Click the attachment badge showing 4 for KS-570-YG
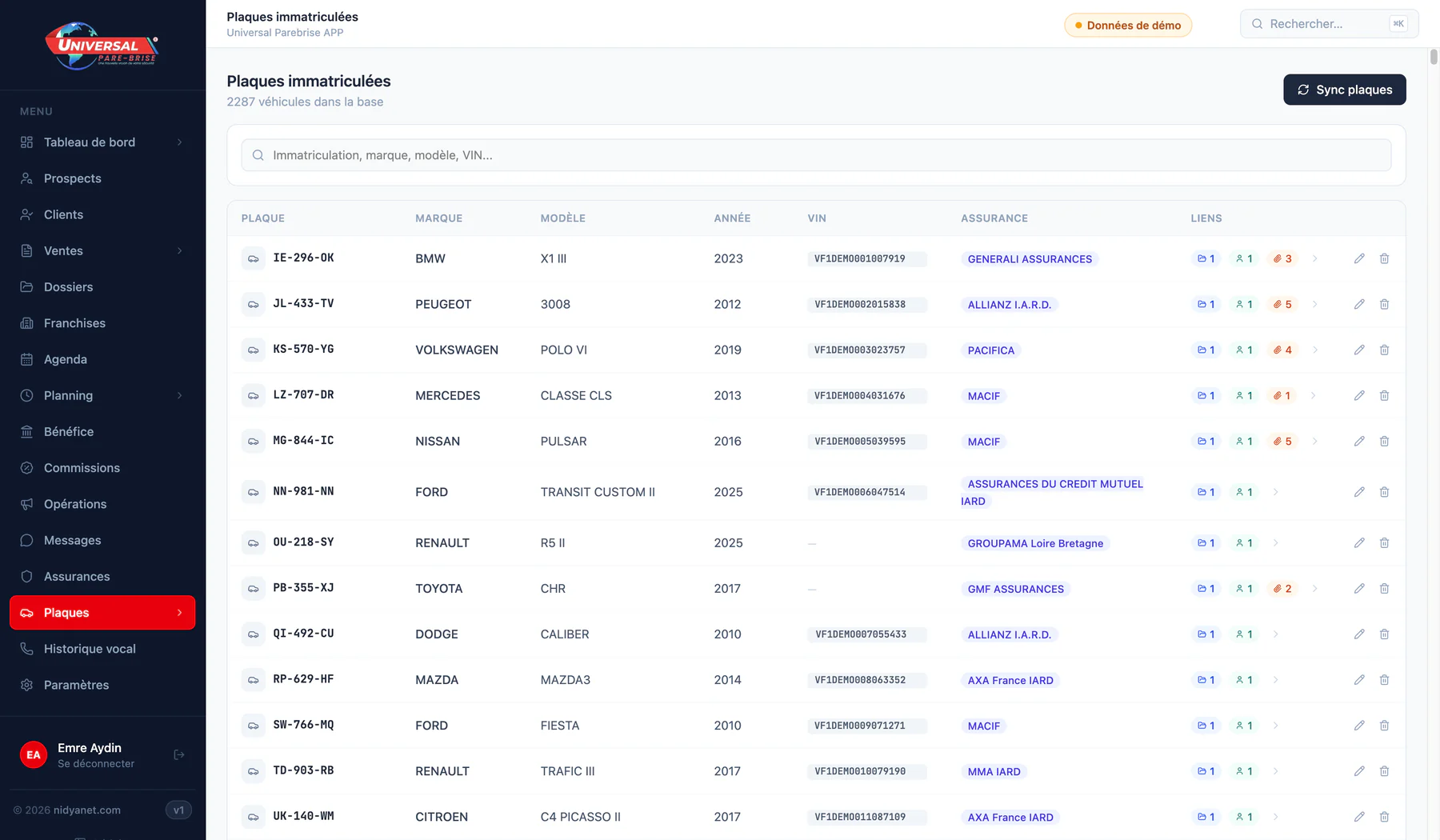 1282,350
